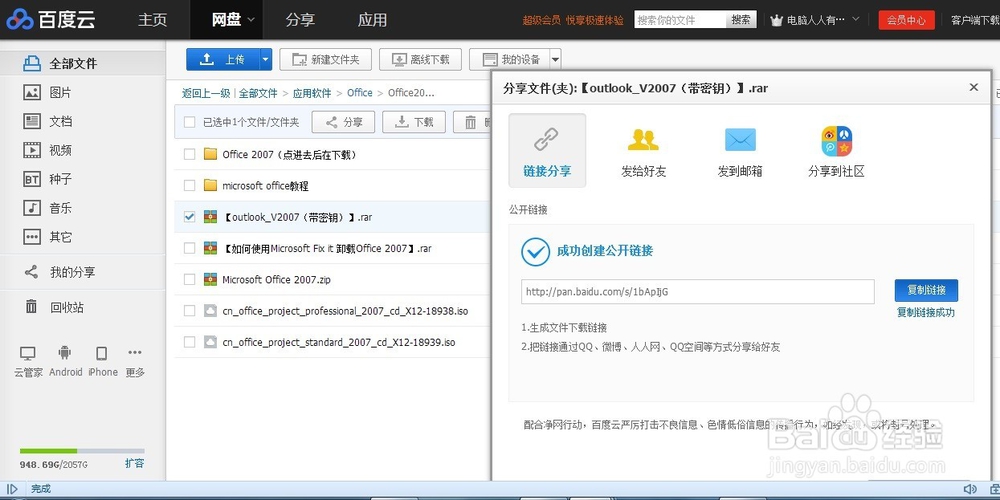Toggle the select-all checkbox in file list header
Screen dimensions: 1000x500
189,122
